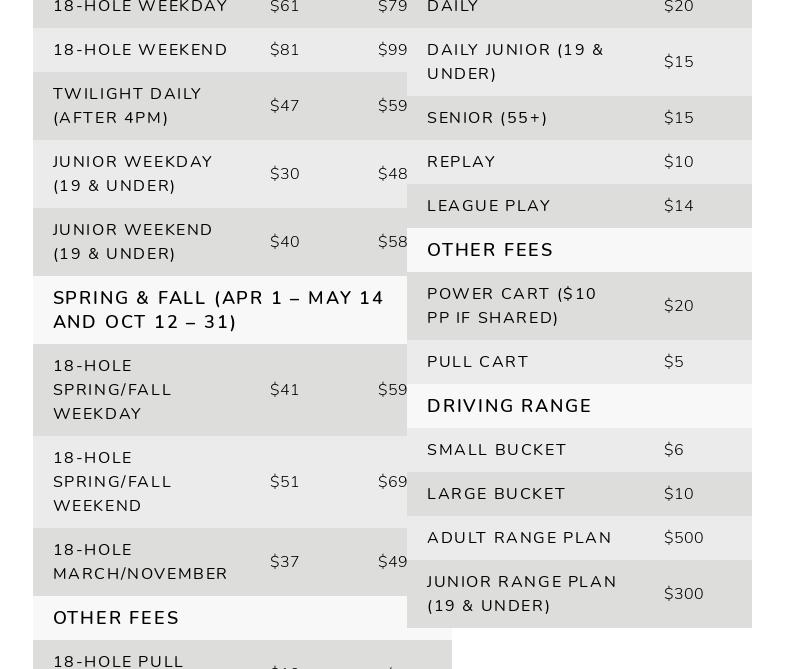This screenshot has width=785, height=669.
Task: Select the Replay fee row label
Action: coord(461,162)
